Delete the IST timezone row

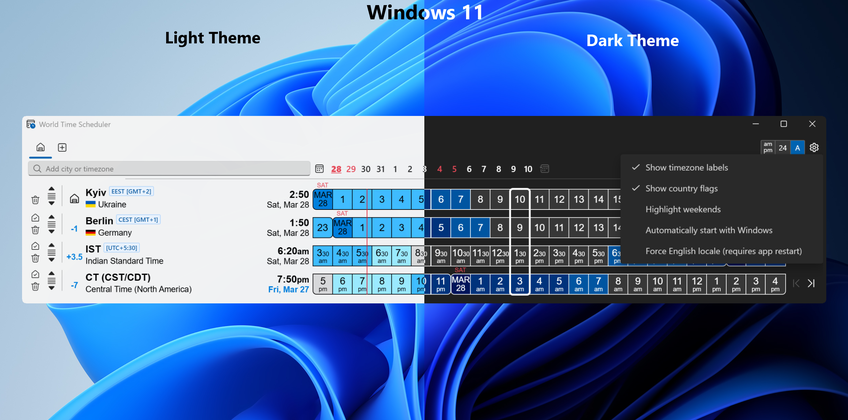coord(35,258)
